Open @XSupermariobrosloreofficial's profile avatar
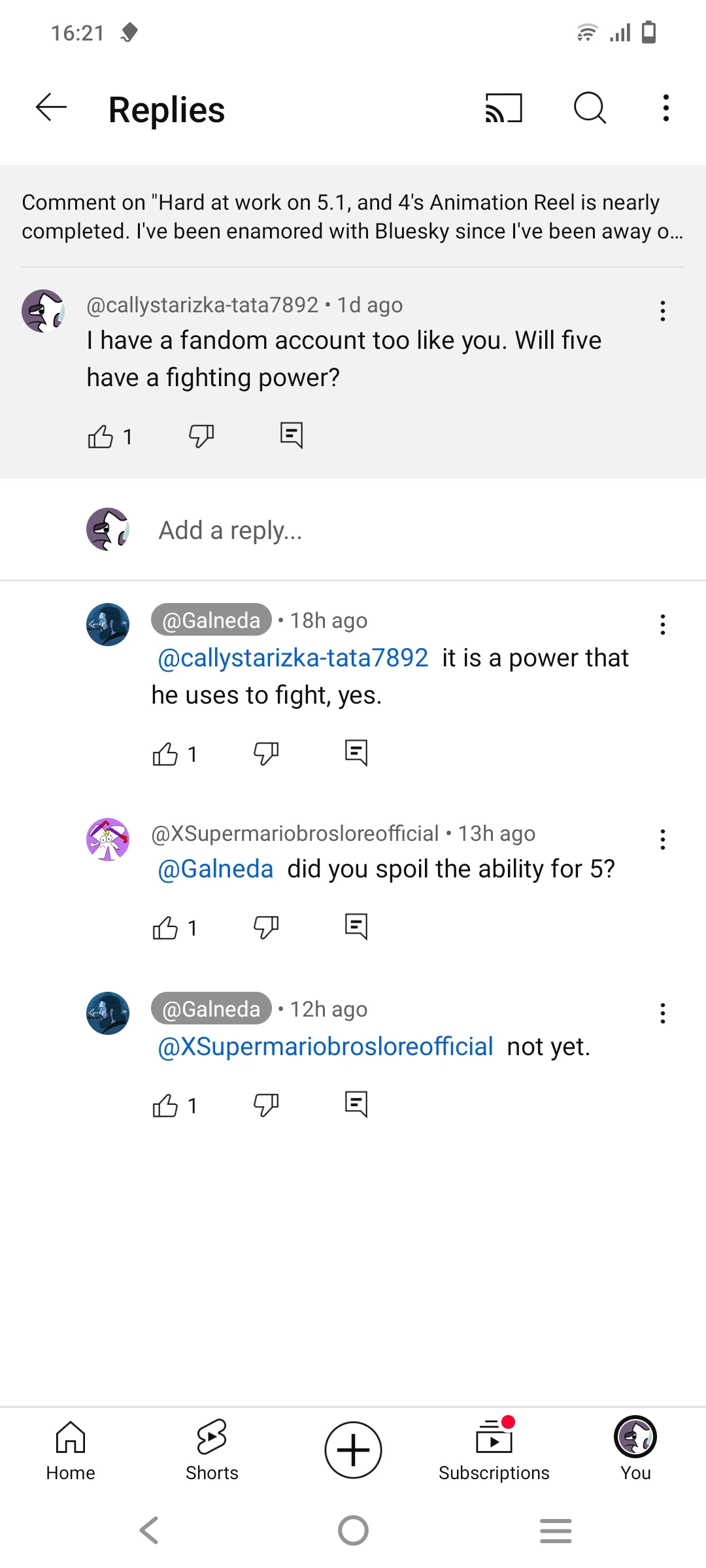 coord(108,840)
